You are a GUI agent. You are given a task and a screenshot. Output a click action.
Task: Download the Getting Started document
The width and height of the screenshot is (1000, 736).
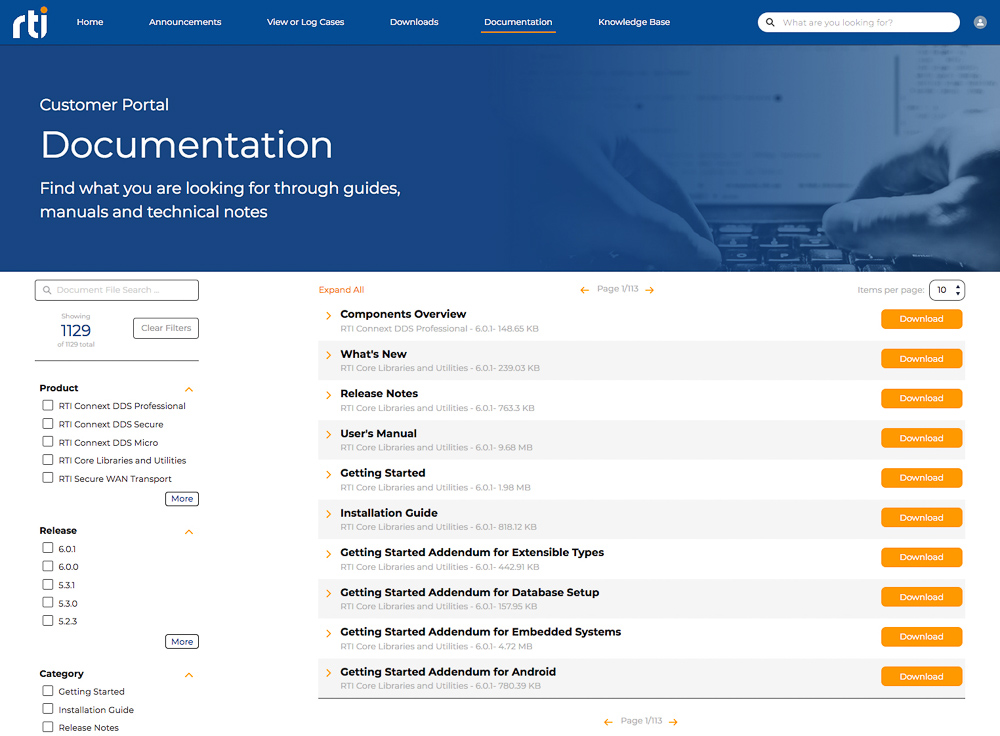point(921,478)
